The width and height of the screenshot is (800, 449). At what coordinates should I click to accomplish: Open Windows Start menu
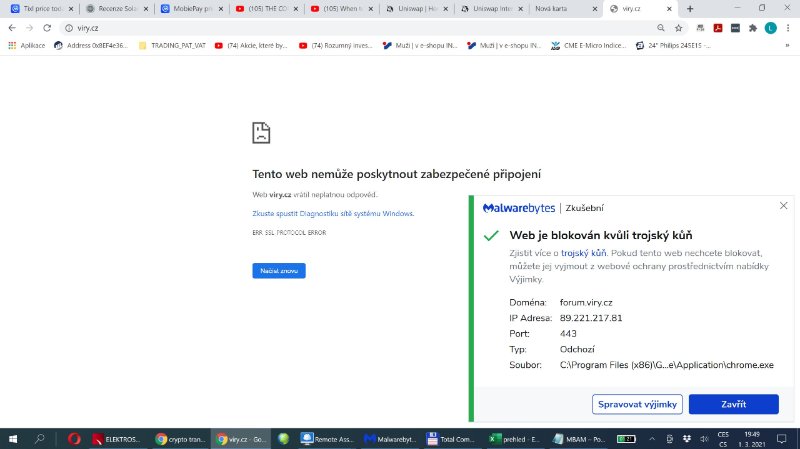click(13, 439)
